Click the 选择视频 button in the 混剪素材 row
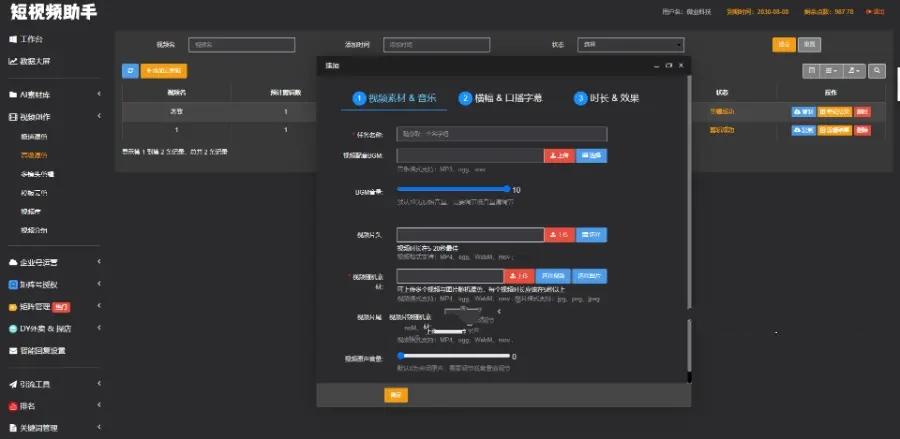900x439 pixels. 553,276
